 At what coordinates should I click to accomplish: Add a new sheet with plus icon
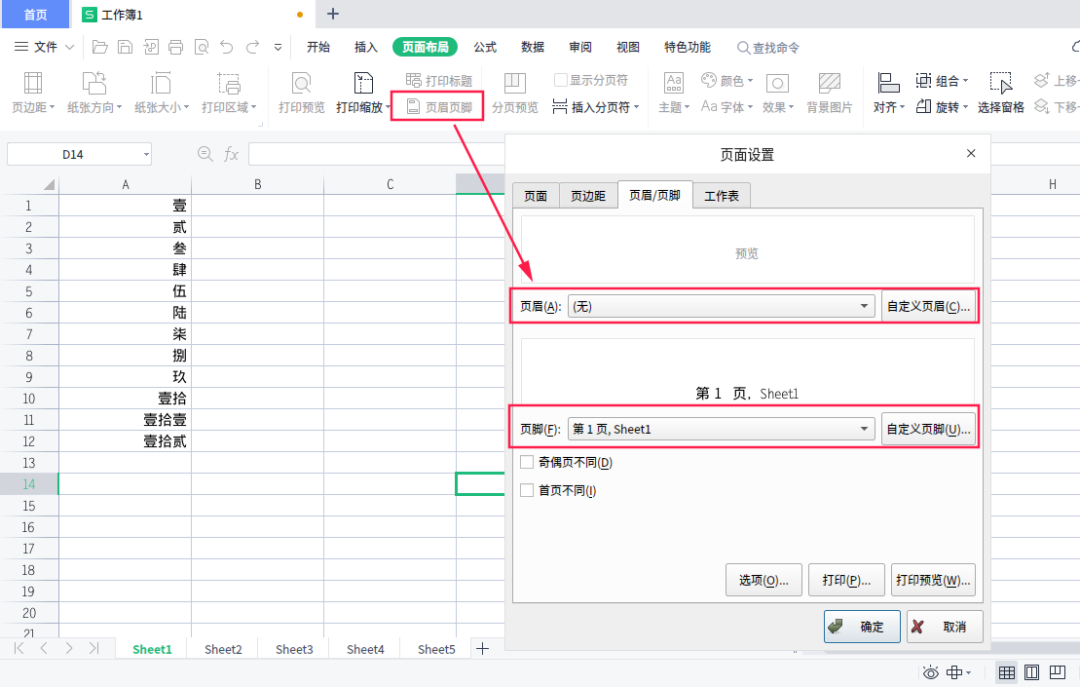click(482, 648)
